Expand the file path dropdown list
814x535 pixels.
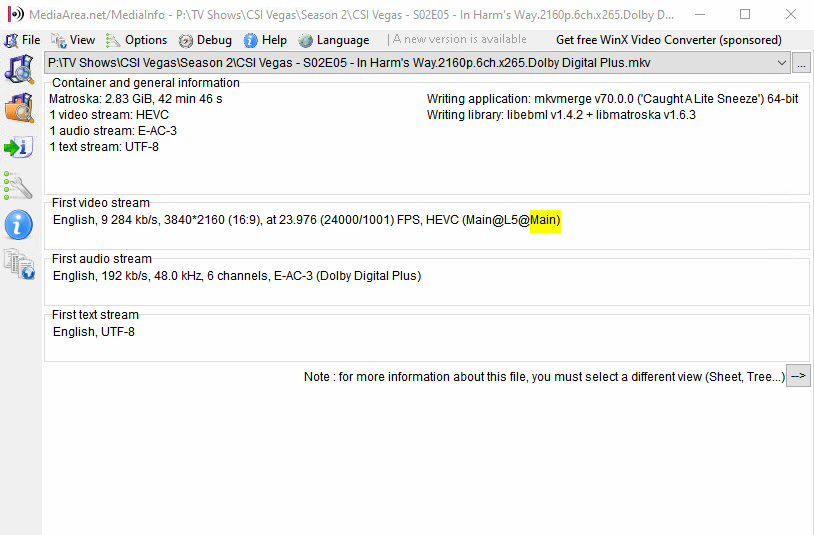[x=781, y=63]
